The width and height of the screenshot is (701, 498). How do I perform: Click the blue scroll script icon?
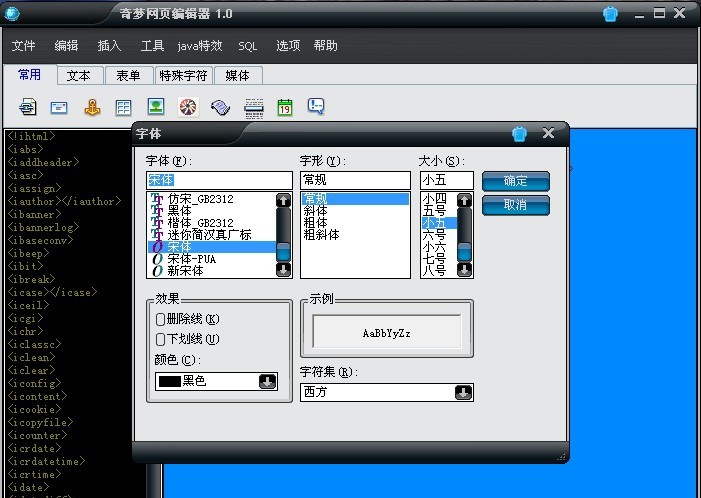220,108
